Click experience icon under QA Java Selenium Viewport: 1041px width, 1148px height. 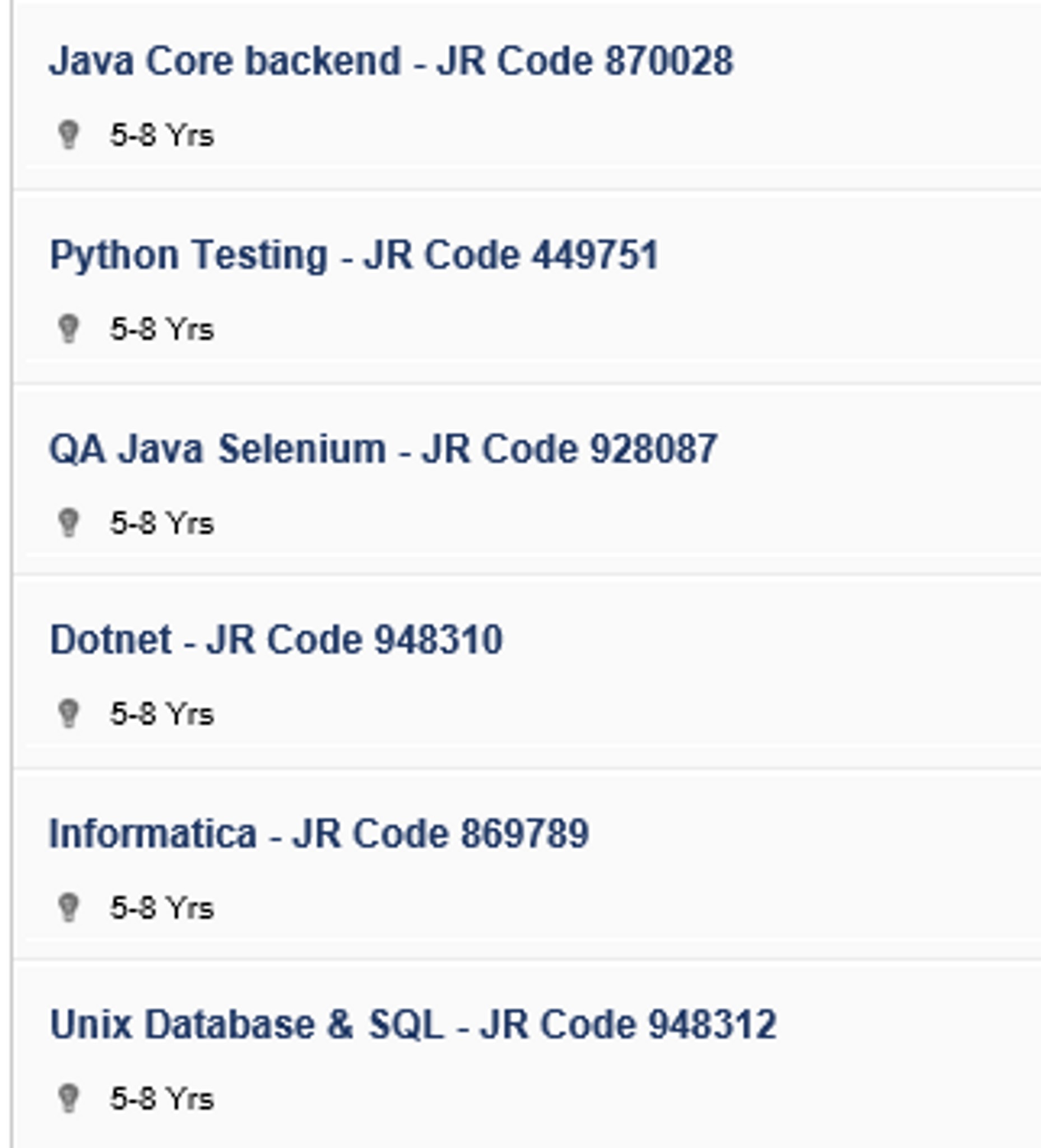click(x=69, y=522)
